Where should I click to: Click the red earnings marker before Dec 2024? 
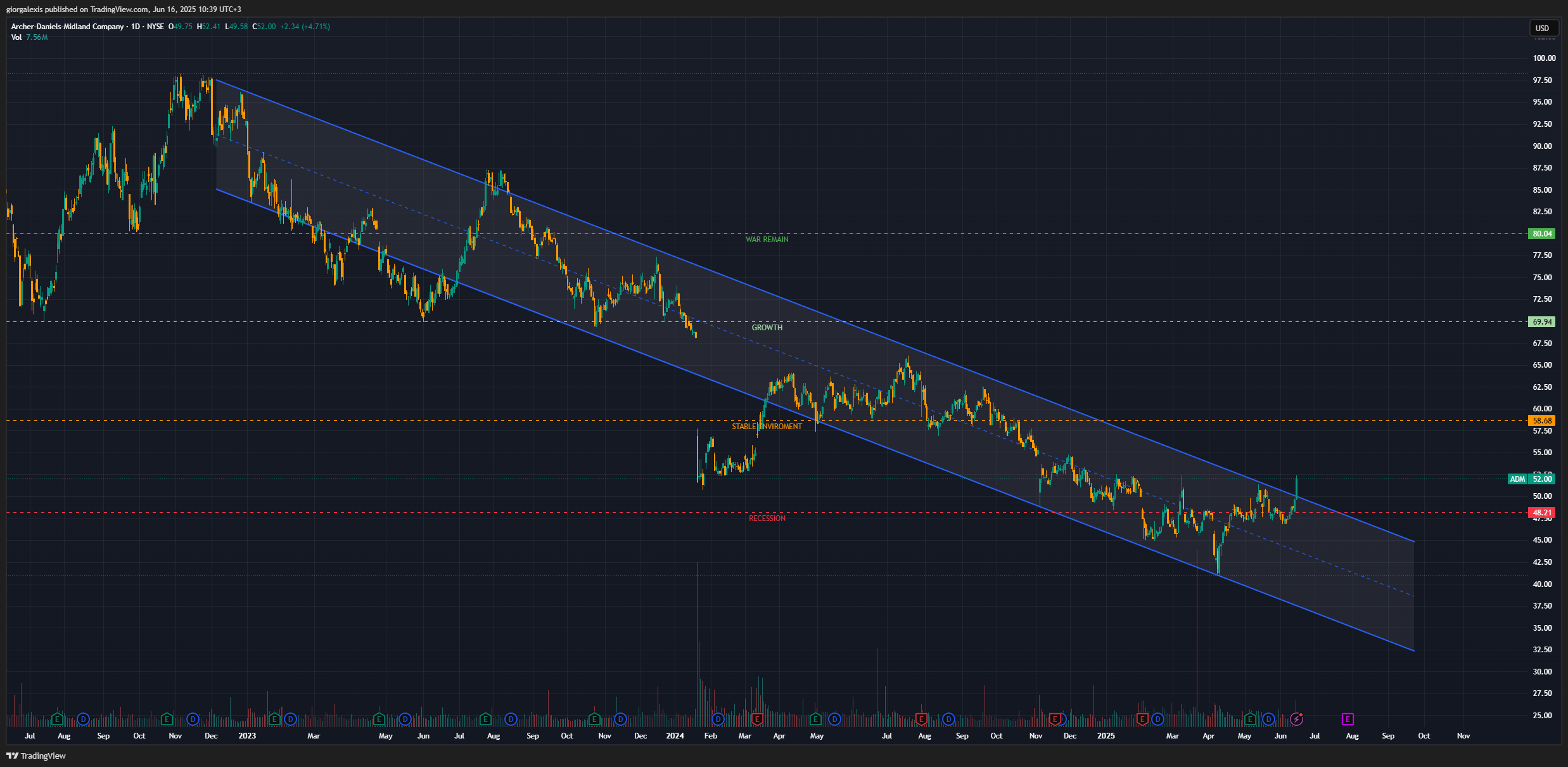coord(1055,719)
